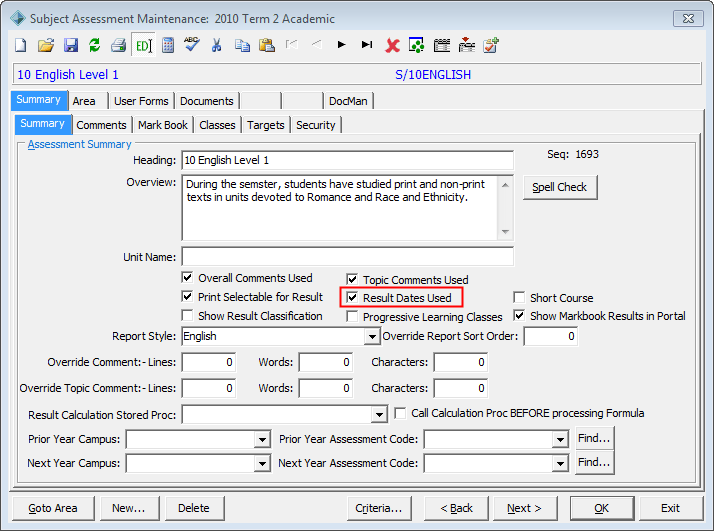This screenshot has height=531, width=714.
Task: Enable Progressive Learning Classes
Action: tap(352, 317)
